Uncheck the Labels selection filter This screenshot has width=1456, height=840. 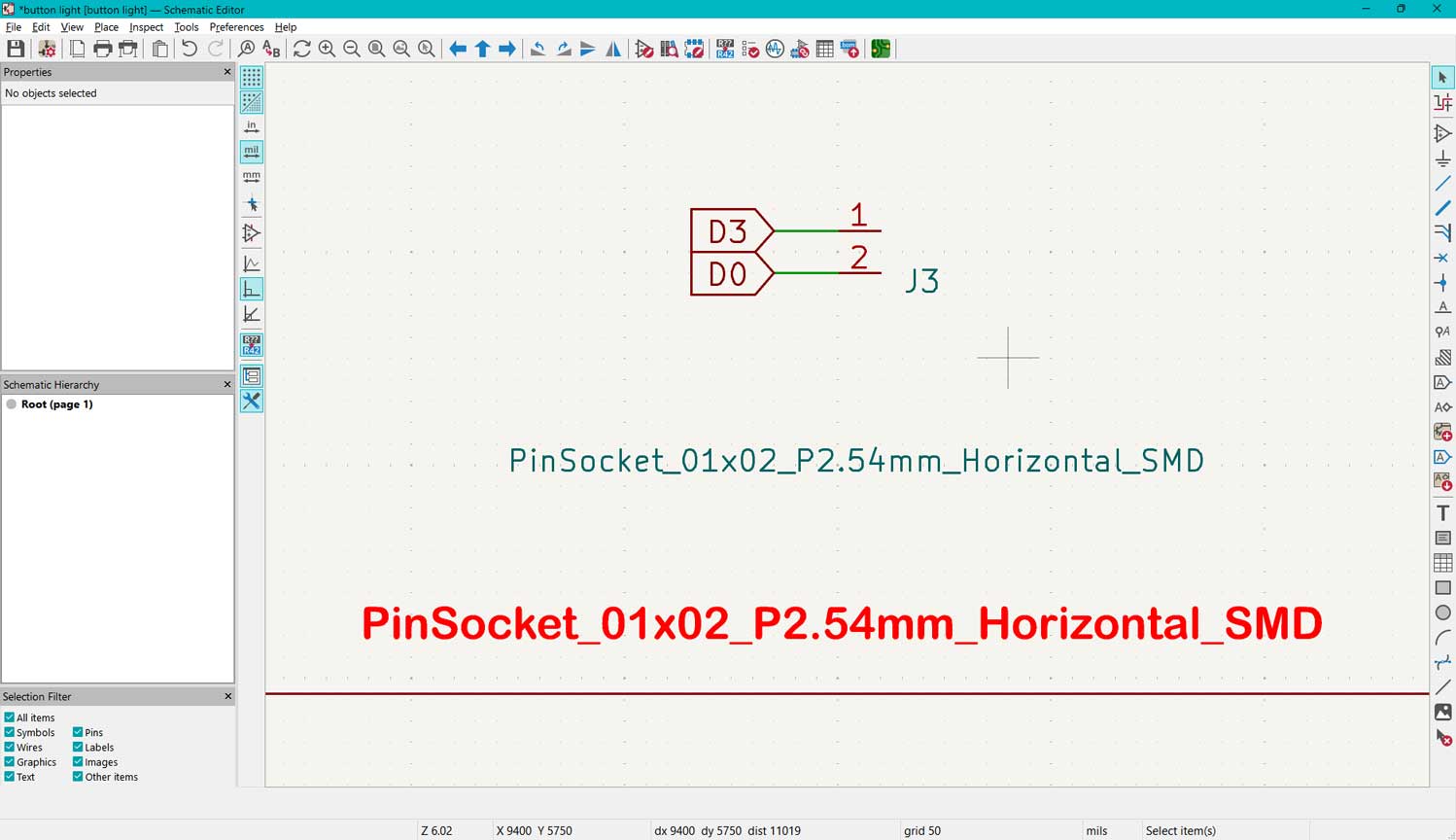[x=78, y=747]
